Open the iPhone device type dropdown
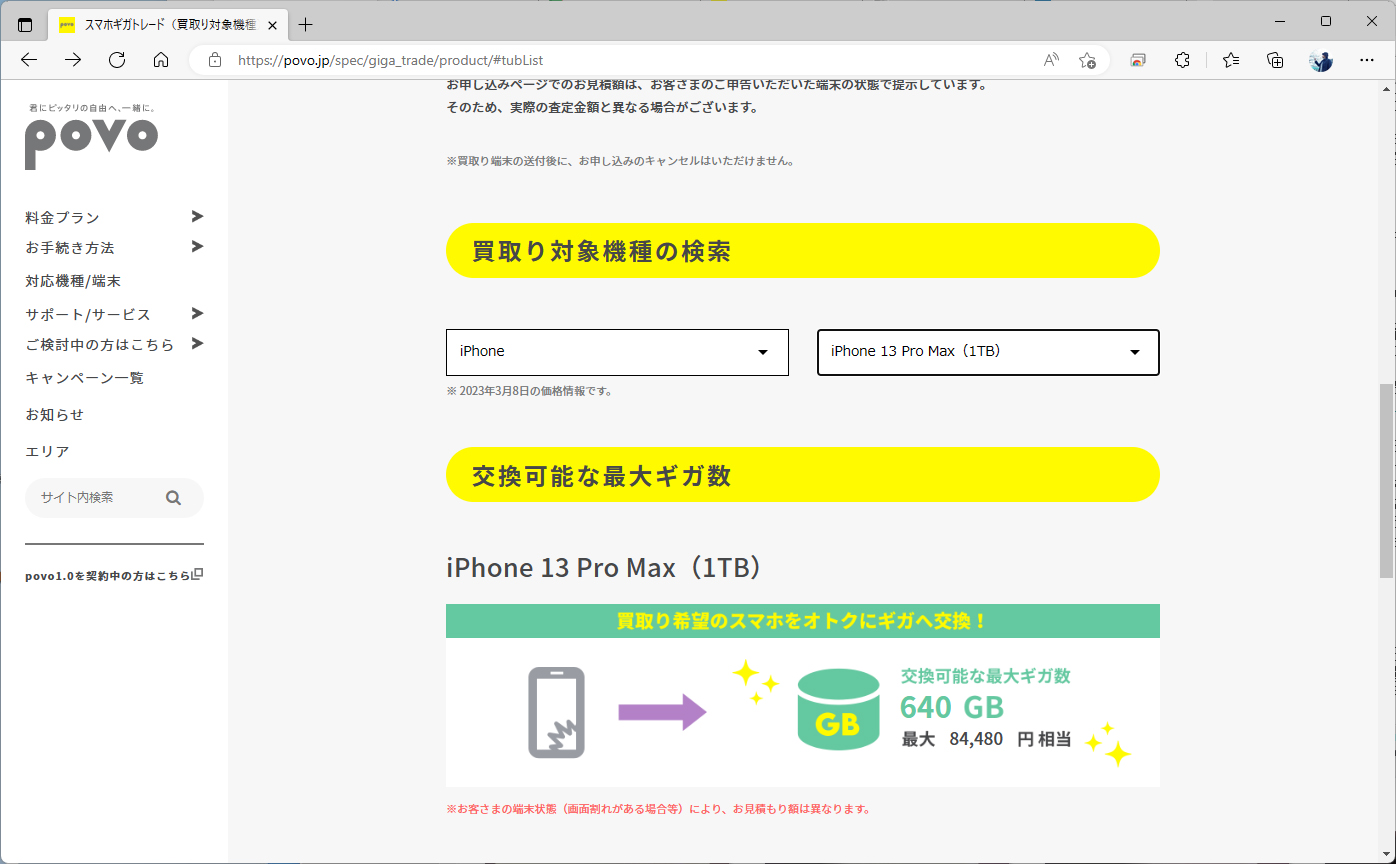Viewport: 1396px width, 864px height. click(x=617, y=352)
